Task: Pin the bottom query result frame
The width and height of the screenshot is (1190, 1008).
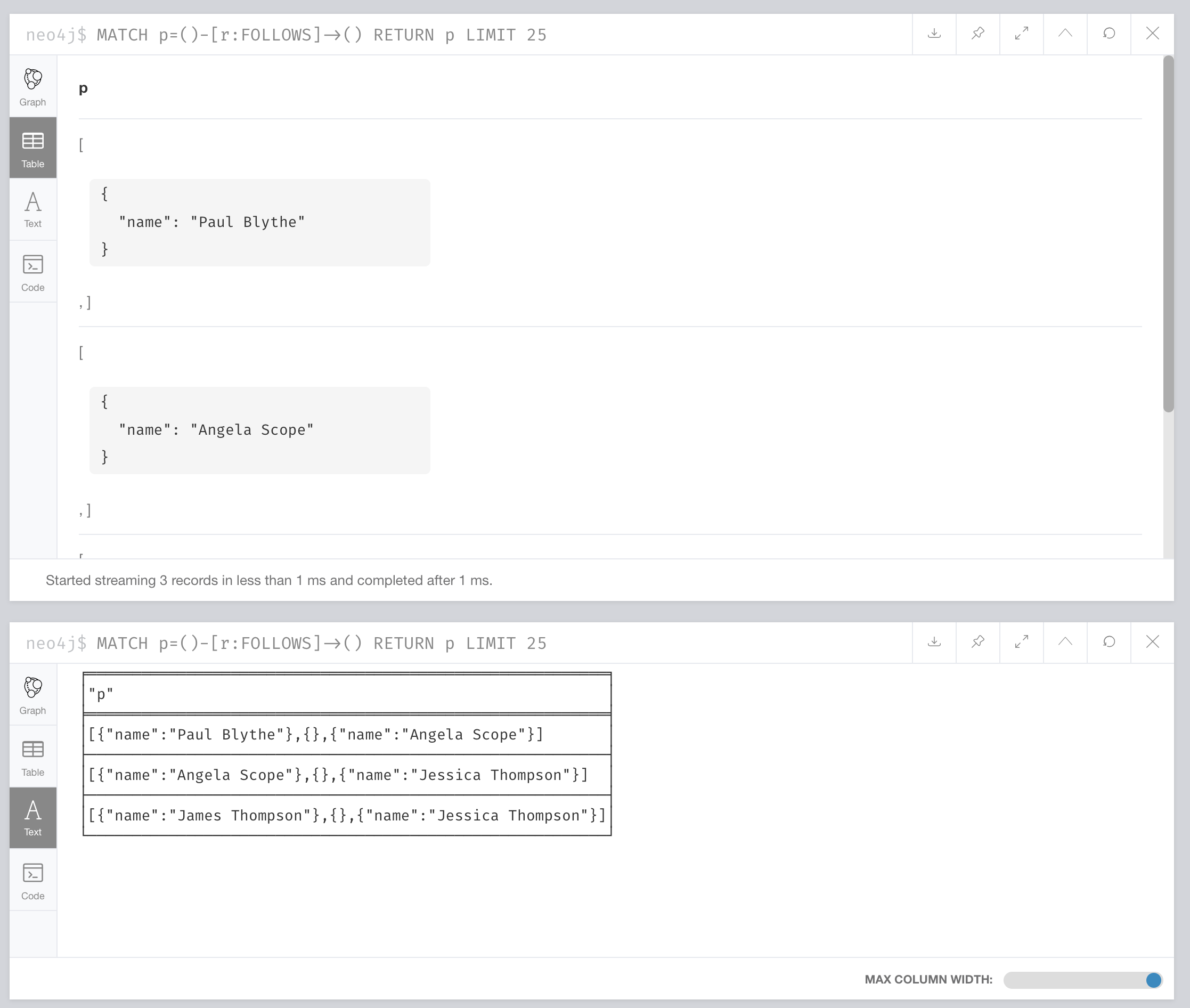Action: click(x=977, y=641)
